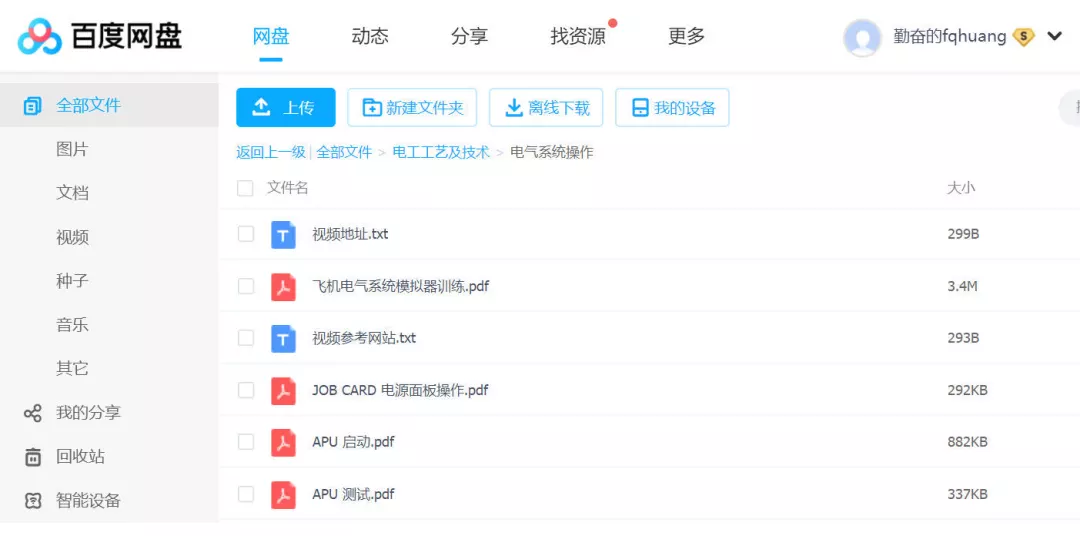Click the Baidu Netdisk logo icon

pyautogui.click(x=40, y=37)
